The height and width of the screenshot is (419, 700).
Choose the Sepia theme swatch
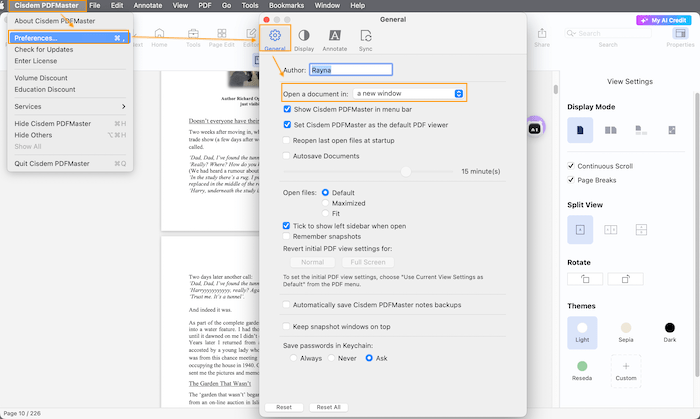point(626,332)
